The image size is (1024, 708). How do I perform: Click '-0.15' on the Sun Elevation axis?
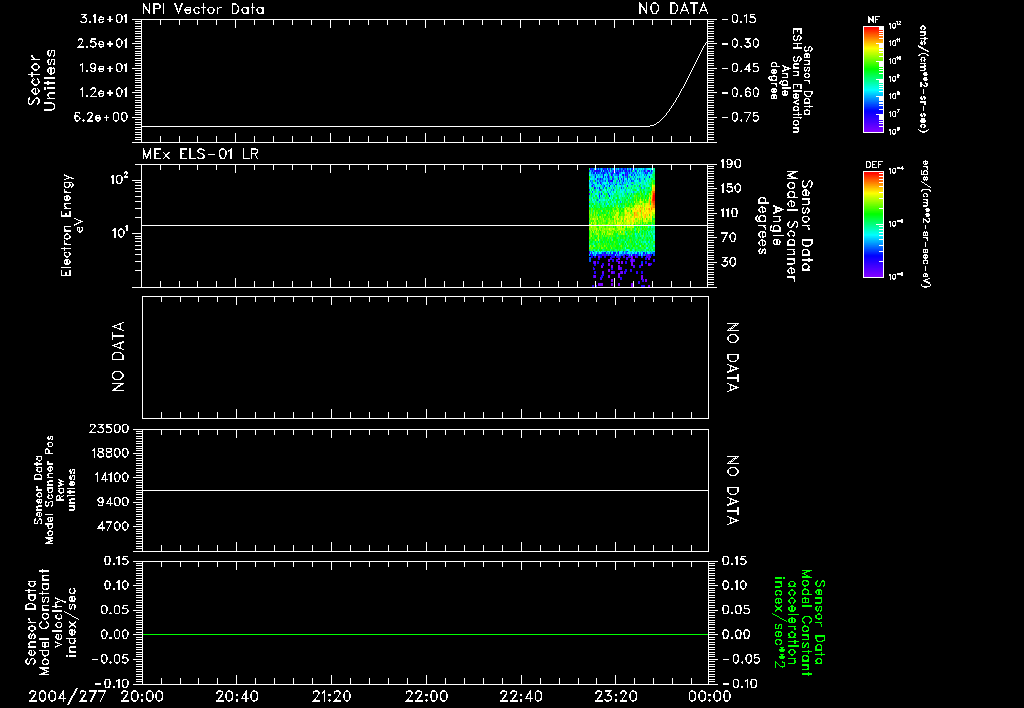[x=741, y=18]
